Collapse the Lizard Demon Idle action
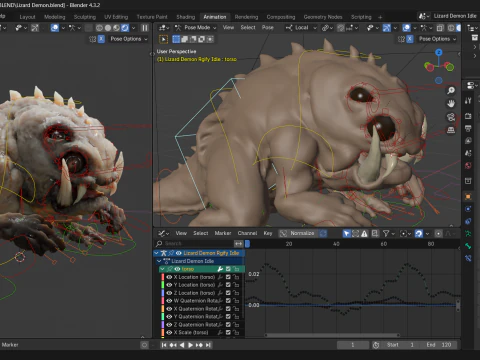Viewport: 480px width, 360px height. pos(159,261)
